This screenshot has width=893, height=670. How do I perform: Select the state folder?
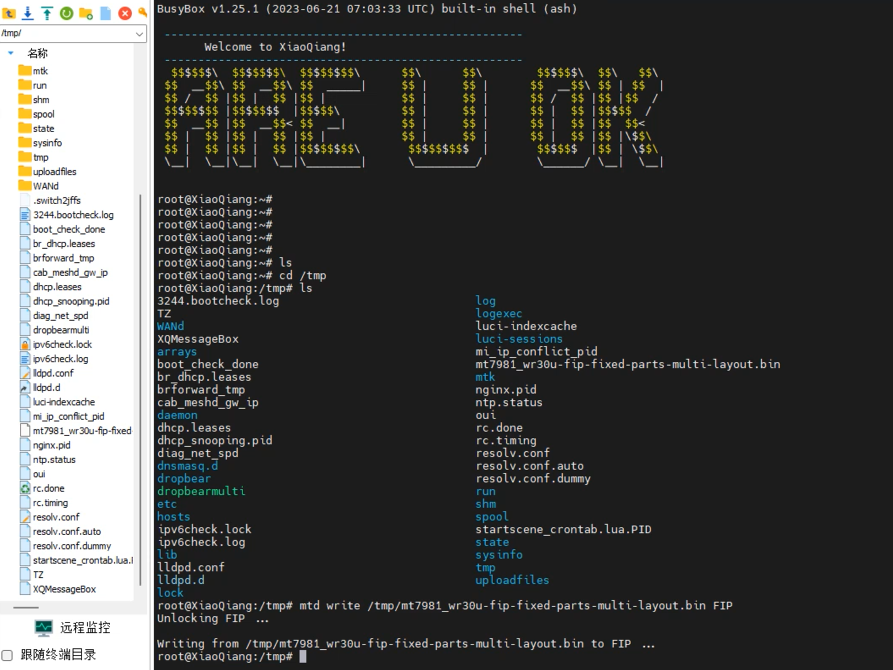coord(44,129)
